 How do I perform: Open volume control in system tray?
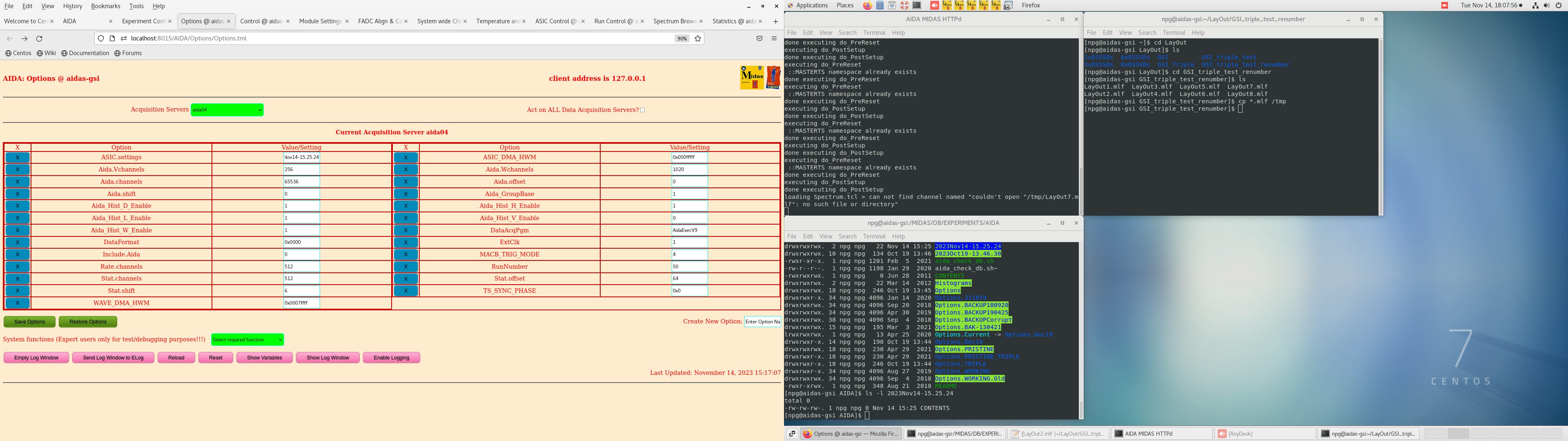(x=1547, y=5)
